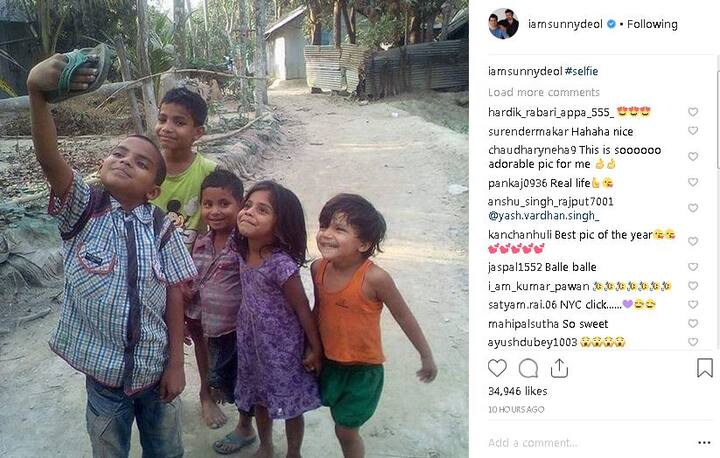This screenshot has height=458, width=720.
Task: Click the comments scrollbar
Action: coord(717,119)
